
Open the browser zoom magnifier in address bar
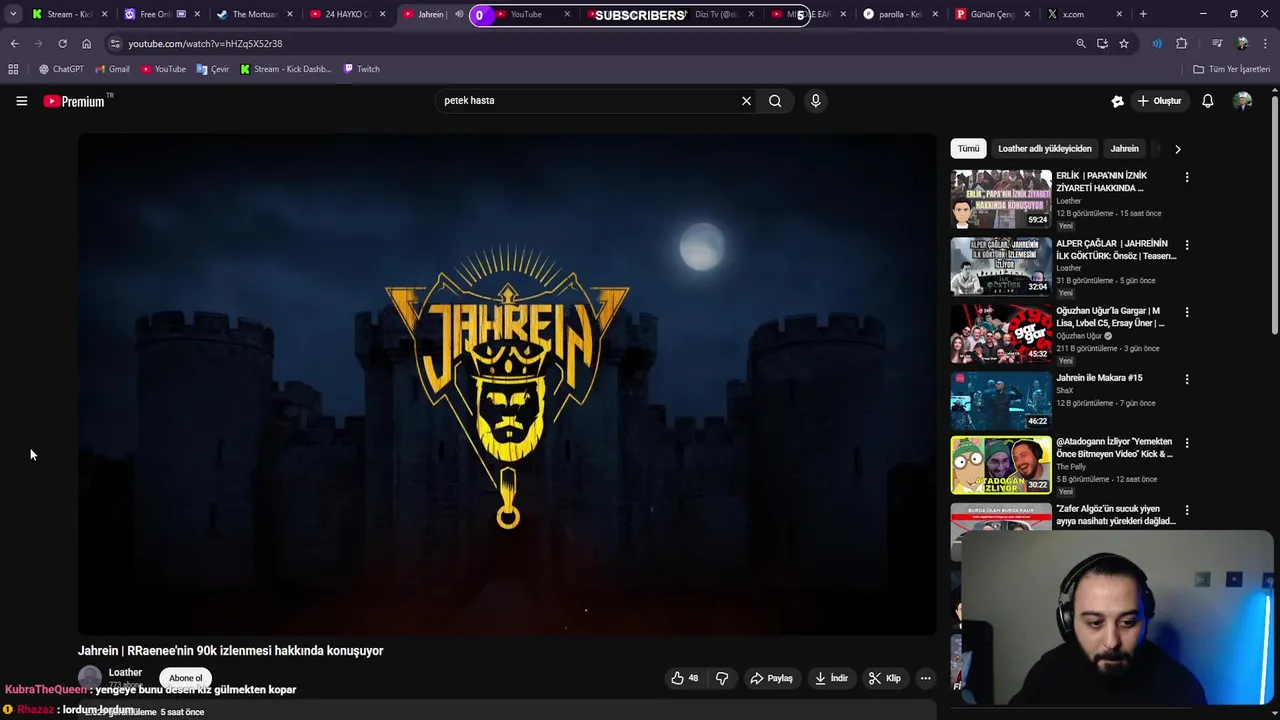pyautogui.click(x=1080, y=44)
